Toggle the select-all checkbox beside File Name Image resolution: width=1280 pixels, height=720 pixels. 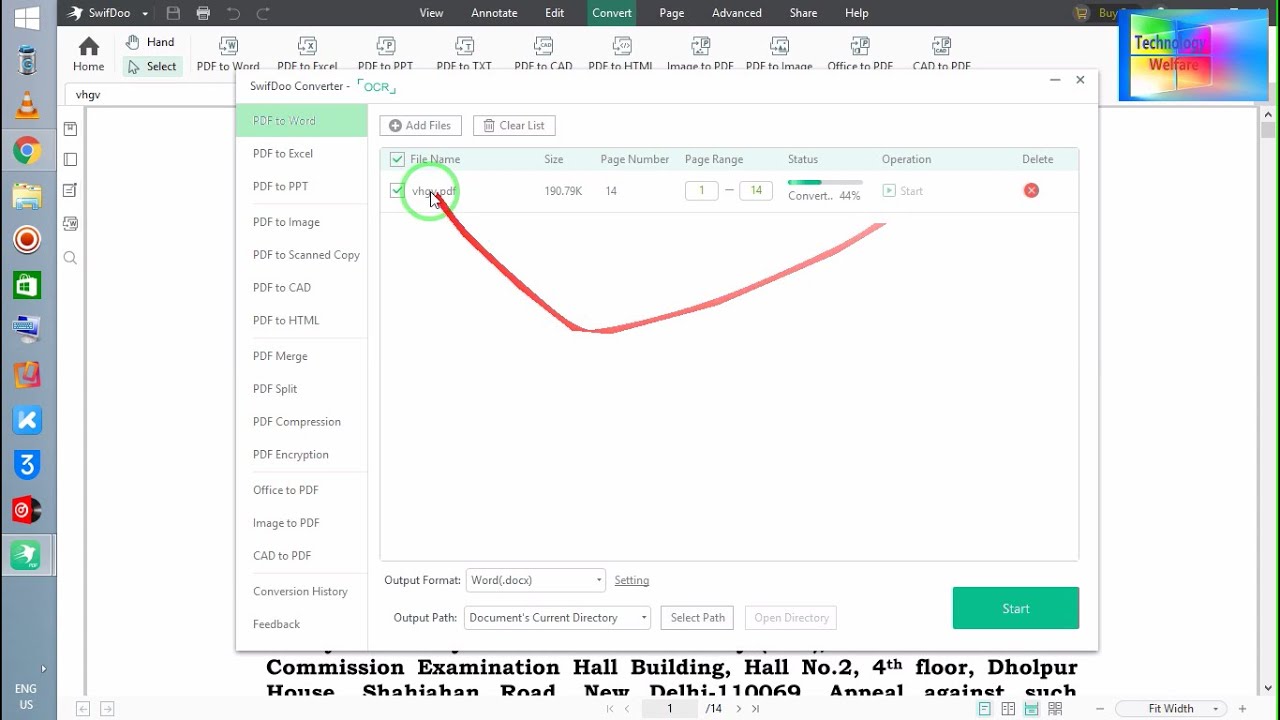[397, 159]
